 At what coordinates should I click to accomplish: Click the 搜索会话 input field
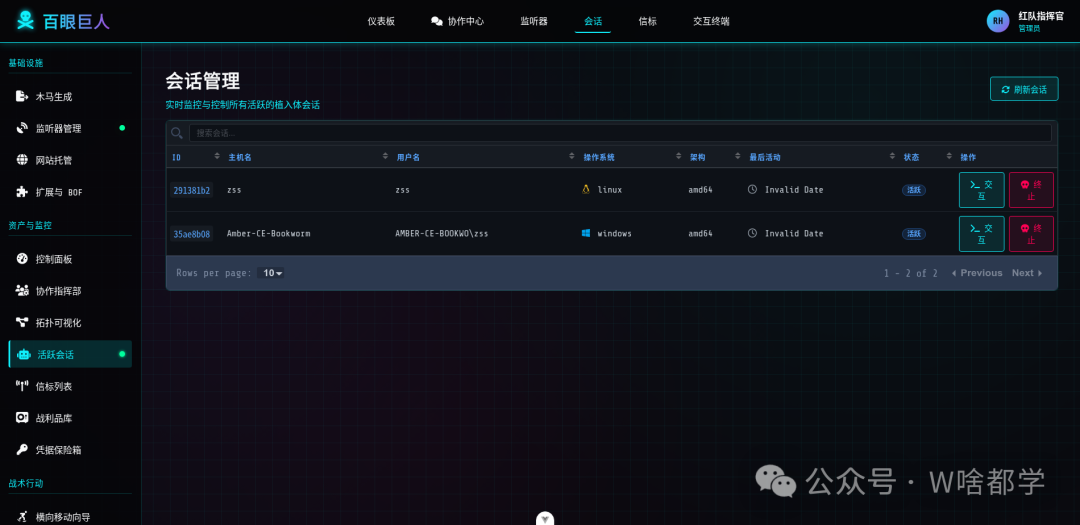click(620, 133)
